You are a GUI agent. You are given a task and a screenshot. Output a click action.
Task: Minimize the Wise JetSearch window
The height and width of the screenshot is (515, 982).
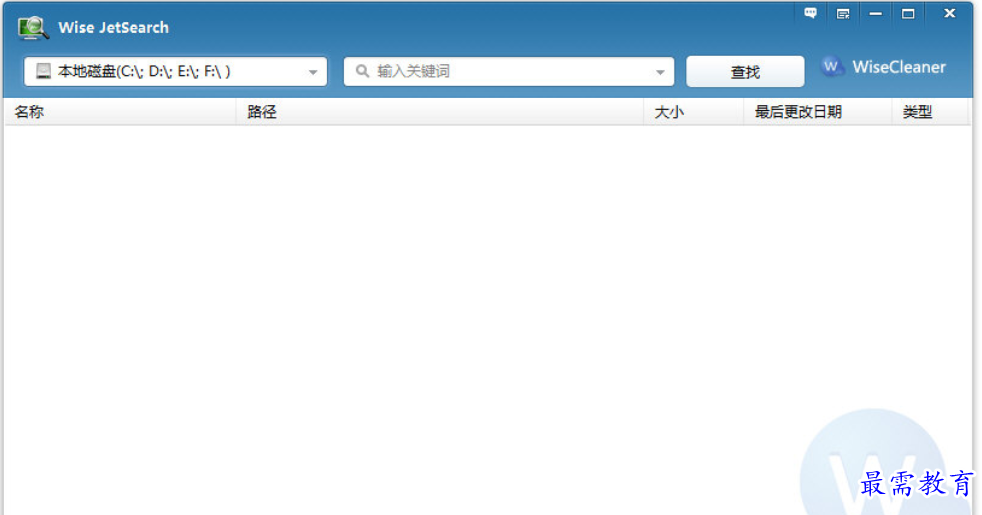[x=876, y=13]
